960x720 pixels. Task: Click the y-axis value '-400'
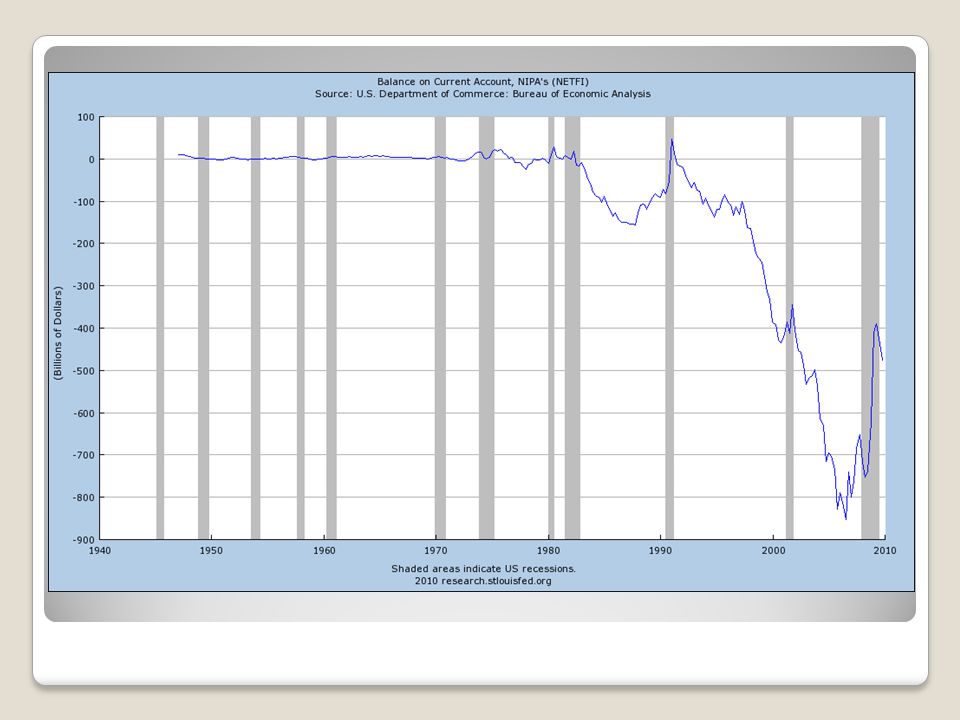click(84, 328)
